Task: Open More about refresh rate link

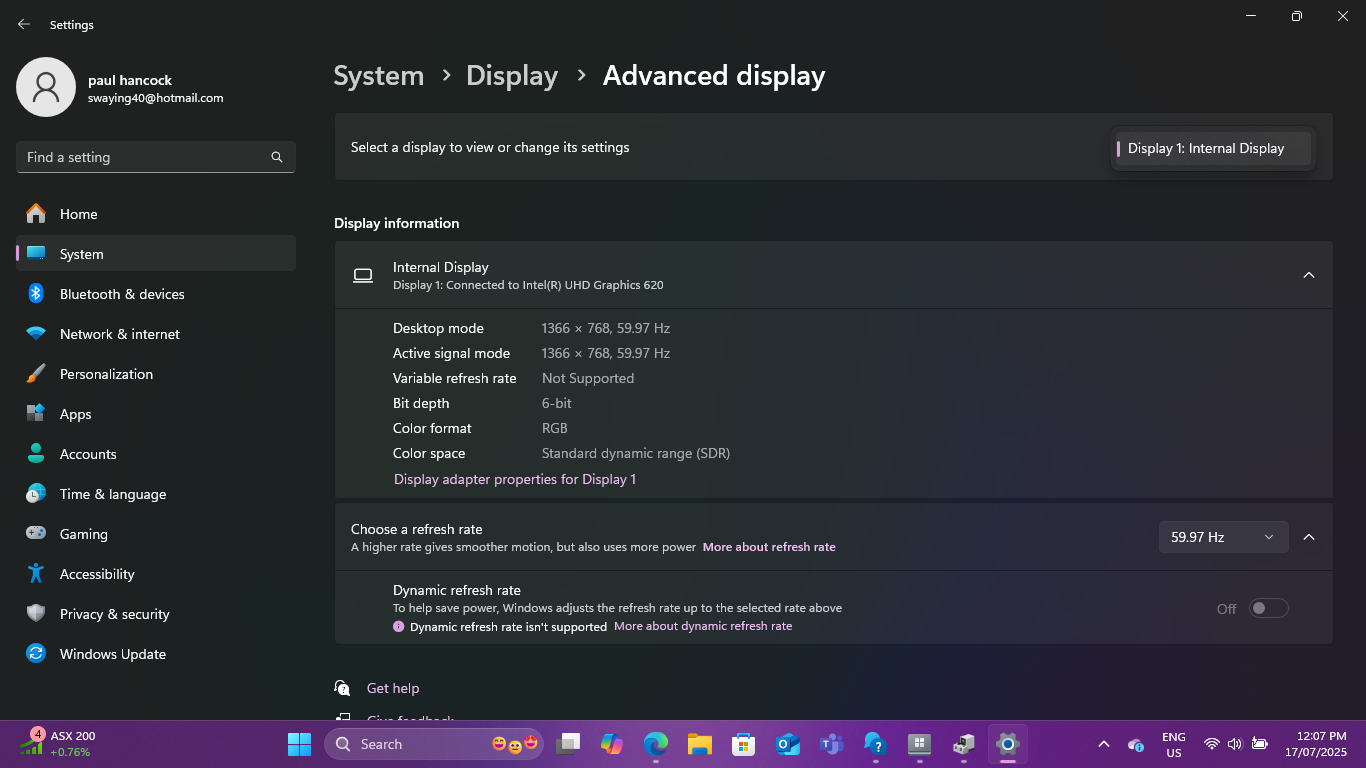Action: coord(769,547)
